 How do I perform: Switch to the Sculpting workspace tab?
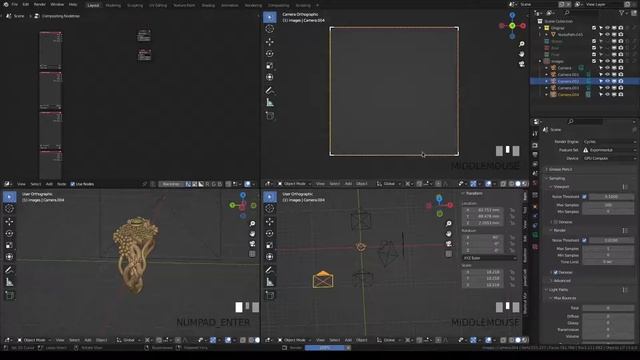(x=135, y=5)
